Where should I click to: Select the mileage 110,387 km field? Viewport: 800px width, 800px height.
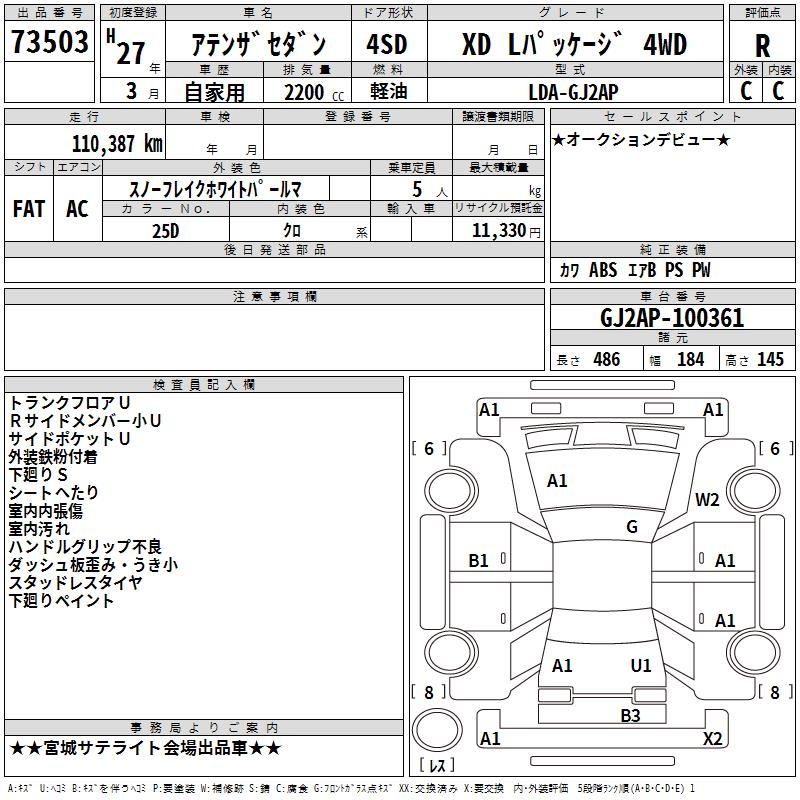[117, 143]
